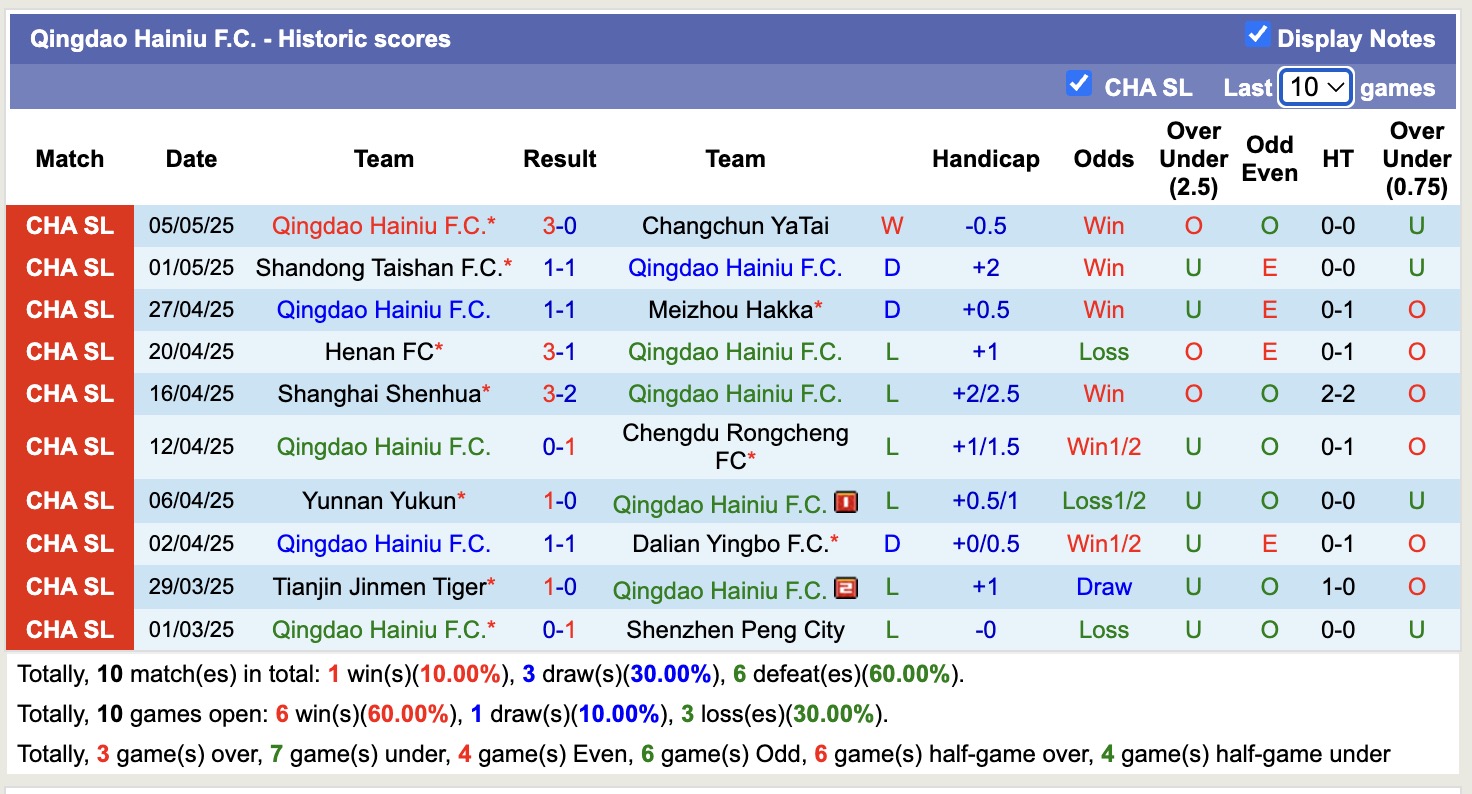Click CHA SL badge beside Shenzhen Peng City match
The height and width of the screenshot is (794, 1472).
pos(70,630)
